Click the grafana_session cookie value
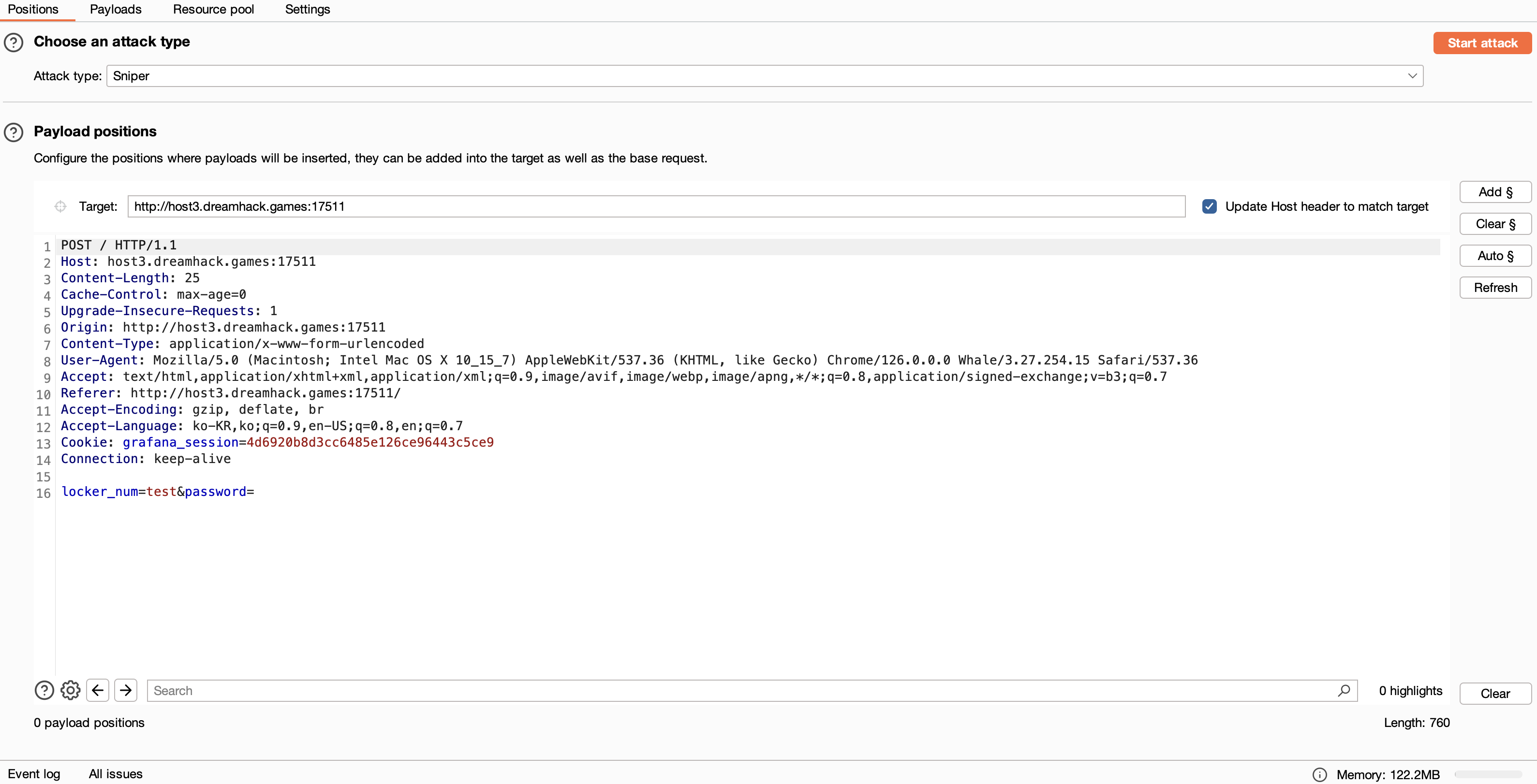1537x784 pixels. [x=370, y=442]
